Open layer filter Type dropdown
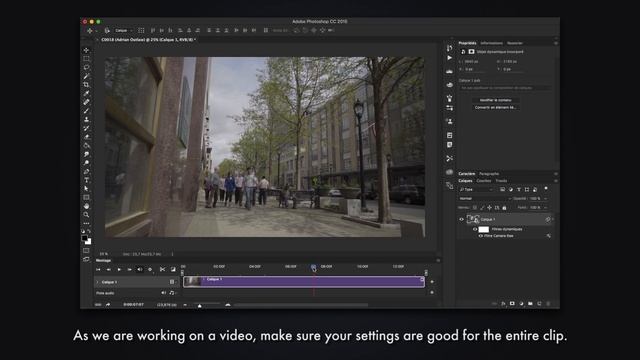The image size is (640, 360). click(476, 189)
